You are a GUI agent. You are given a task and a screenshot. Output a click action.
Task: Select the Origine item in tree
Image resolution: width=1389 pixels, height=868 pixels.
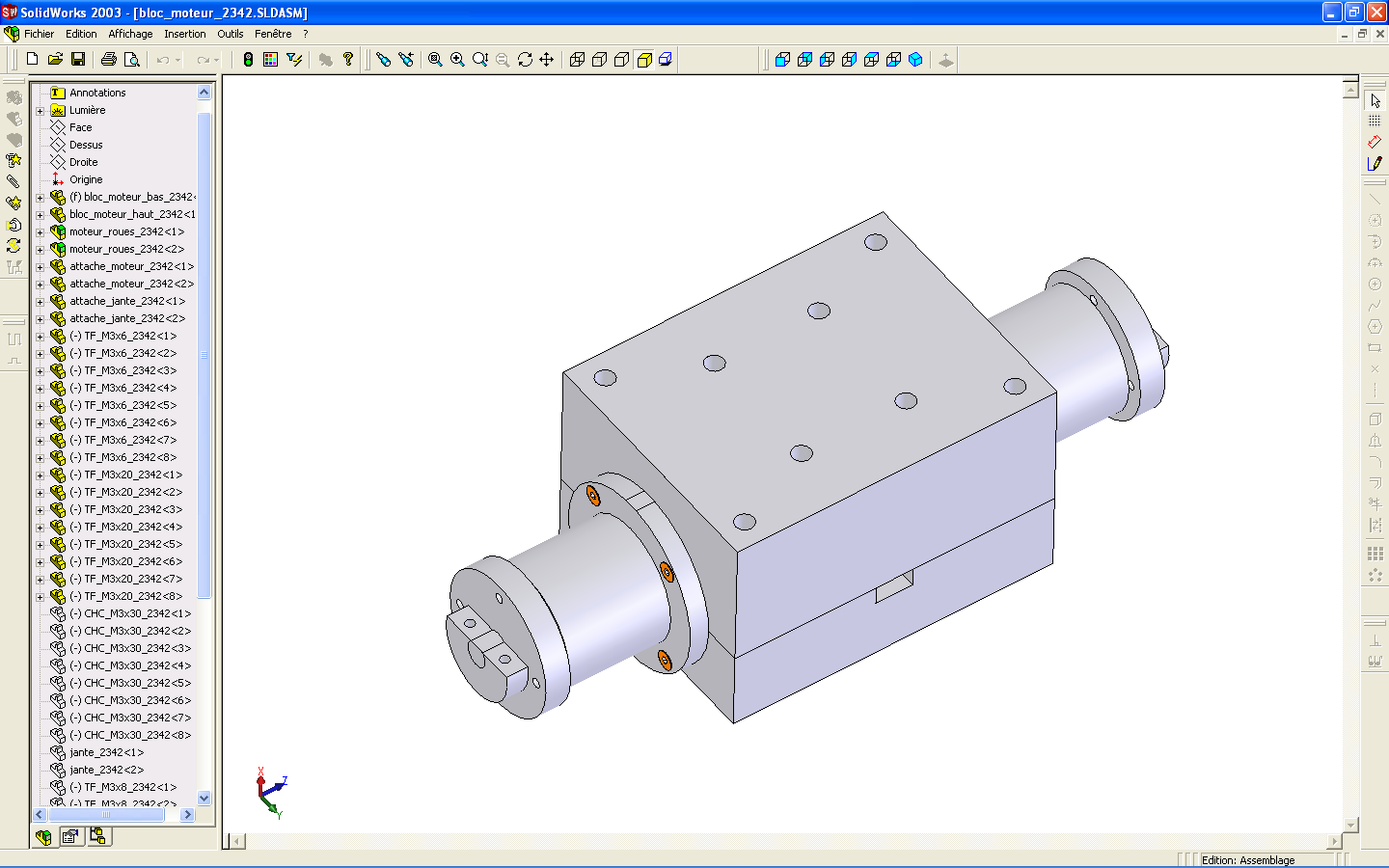85,180
